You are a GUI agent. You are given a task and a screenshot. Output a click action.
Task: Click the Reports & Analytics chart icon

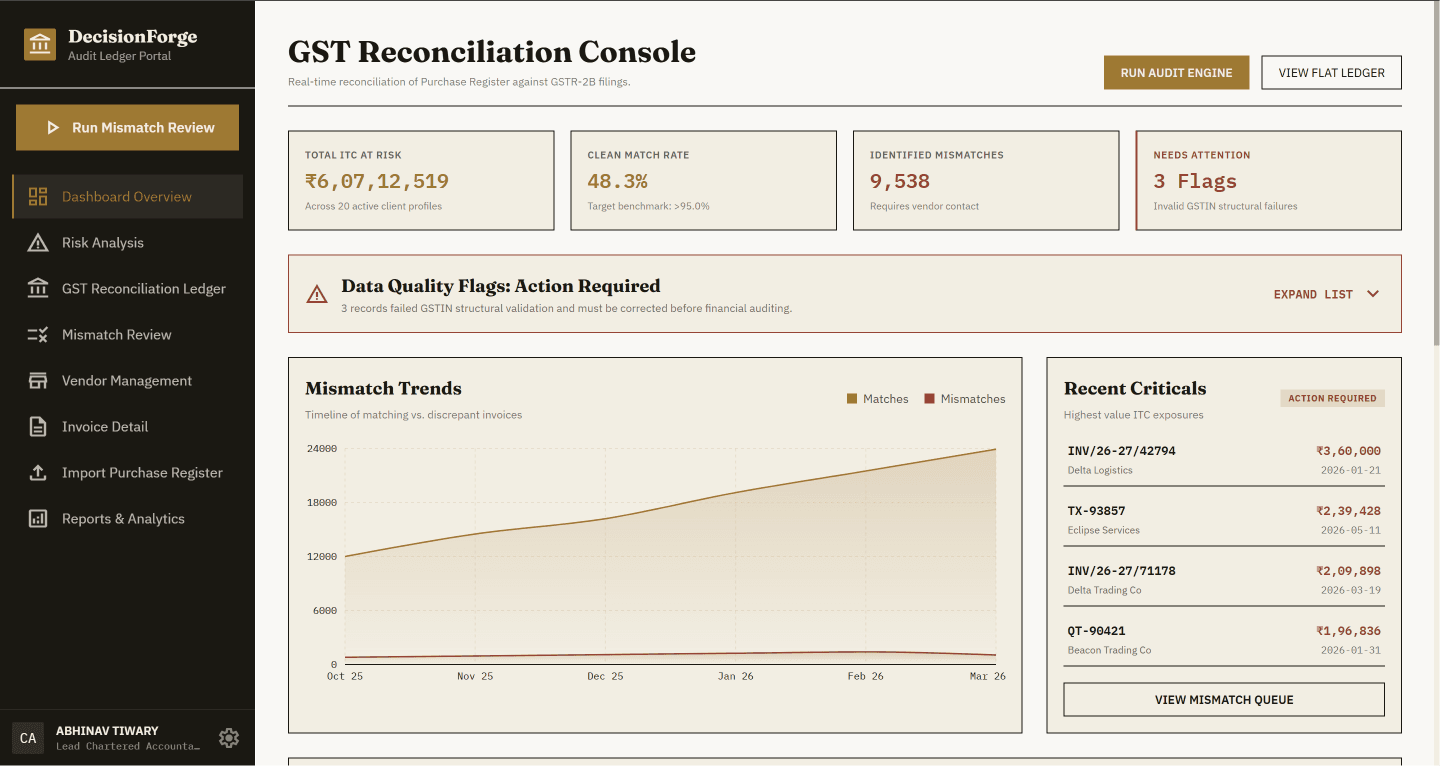tap(38, 519)
